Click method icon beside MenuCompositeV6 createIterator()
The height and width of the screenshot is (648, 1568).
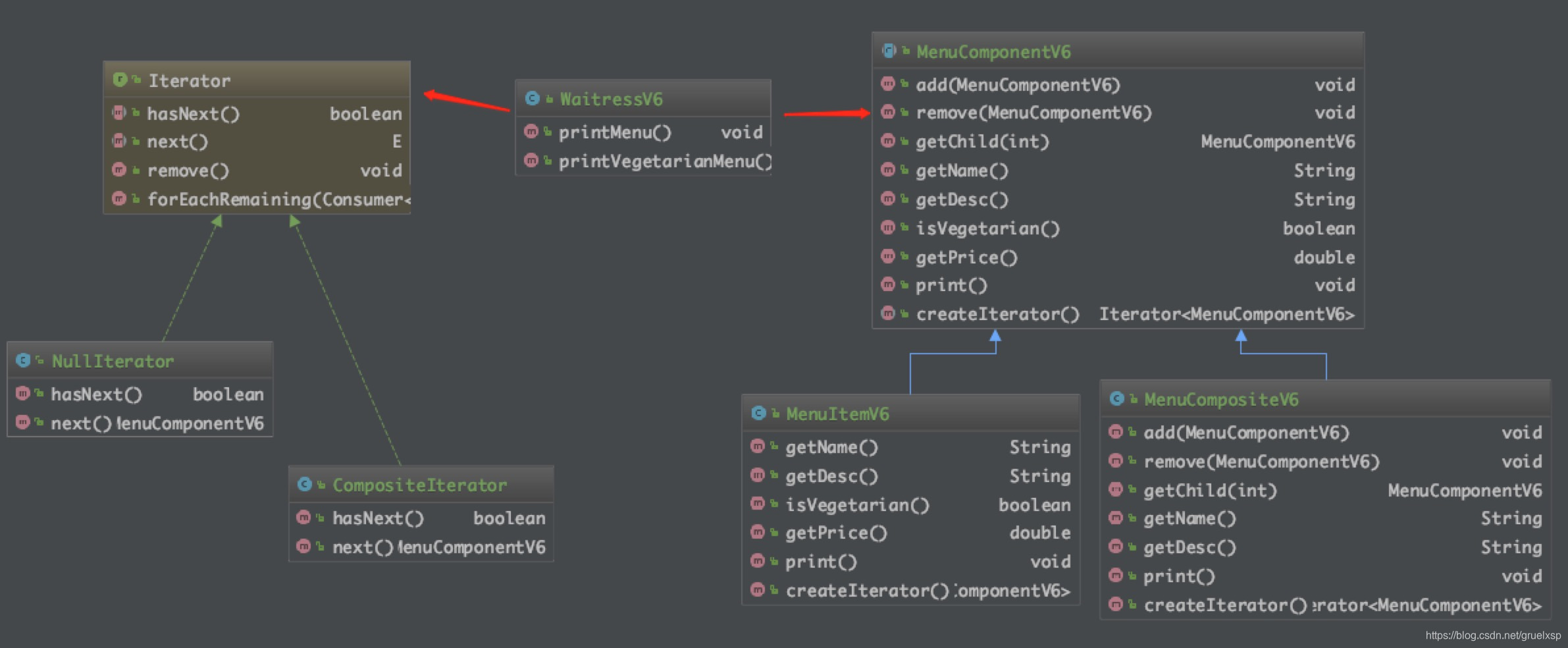(1116, 604)
